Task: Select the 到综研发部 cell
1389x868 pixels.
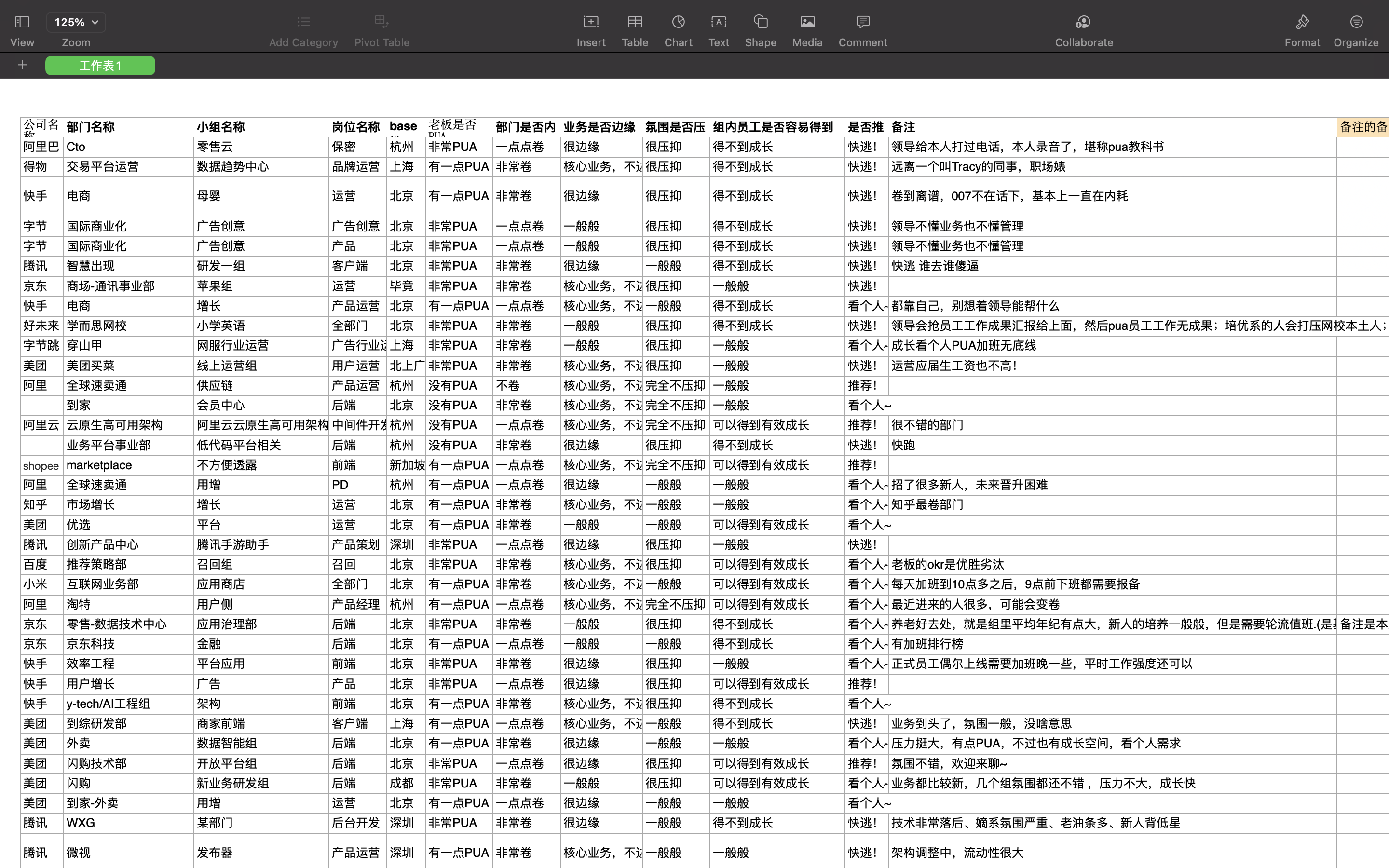Action: pyautogui.click(x=129, y=724)
